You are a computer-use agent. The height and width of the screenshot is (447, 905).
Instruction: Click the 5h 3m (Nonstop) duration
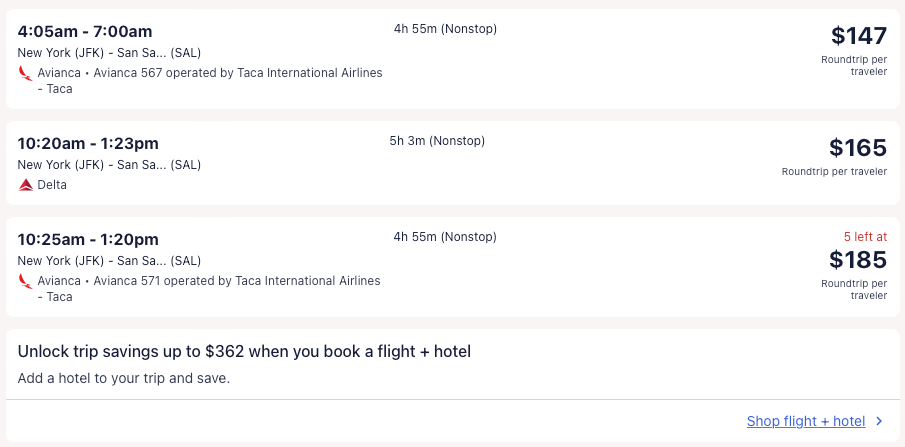[437, 141]
